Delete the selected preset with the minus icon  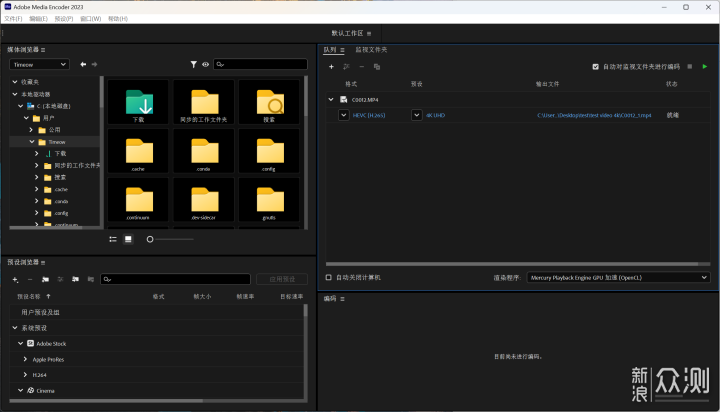(30, 279)
